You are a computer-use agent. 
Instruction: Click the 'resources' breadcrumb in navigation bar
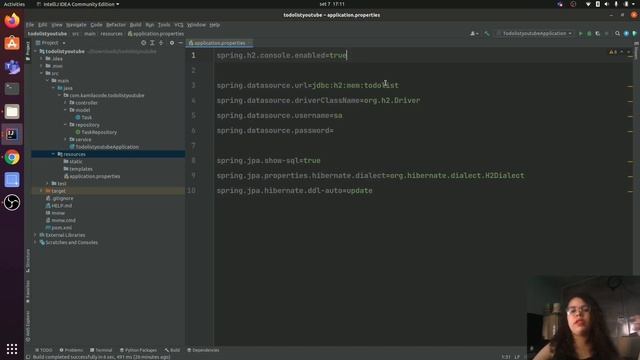click(x=111, y=34)
